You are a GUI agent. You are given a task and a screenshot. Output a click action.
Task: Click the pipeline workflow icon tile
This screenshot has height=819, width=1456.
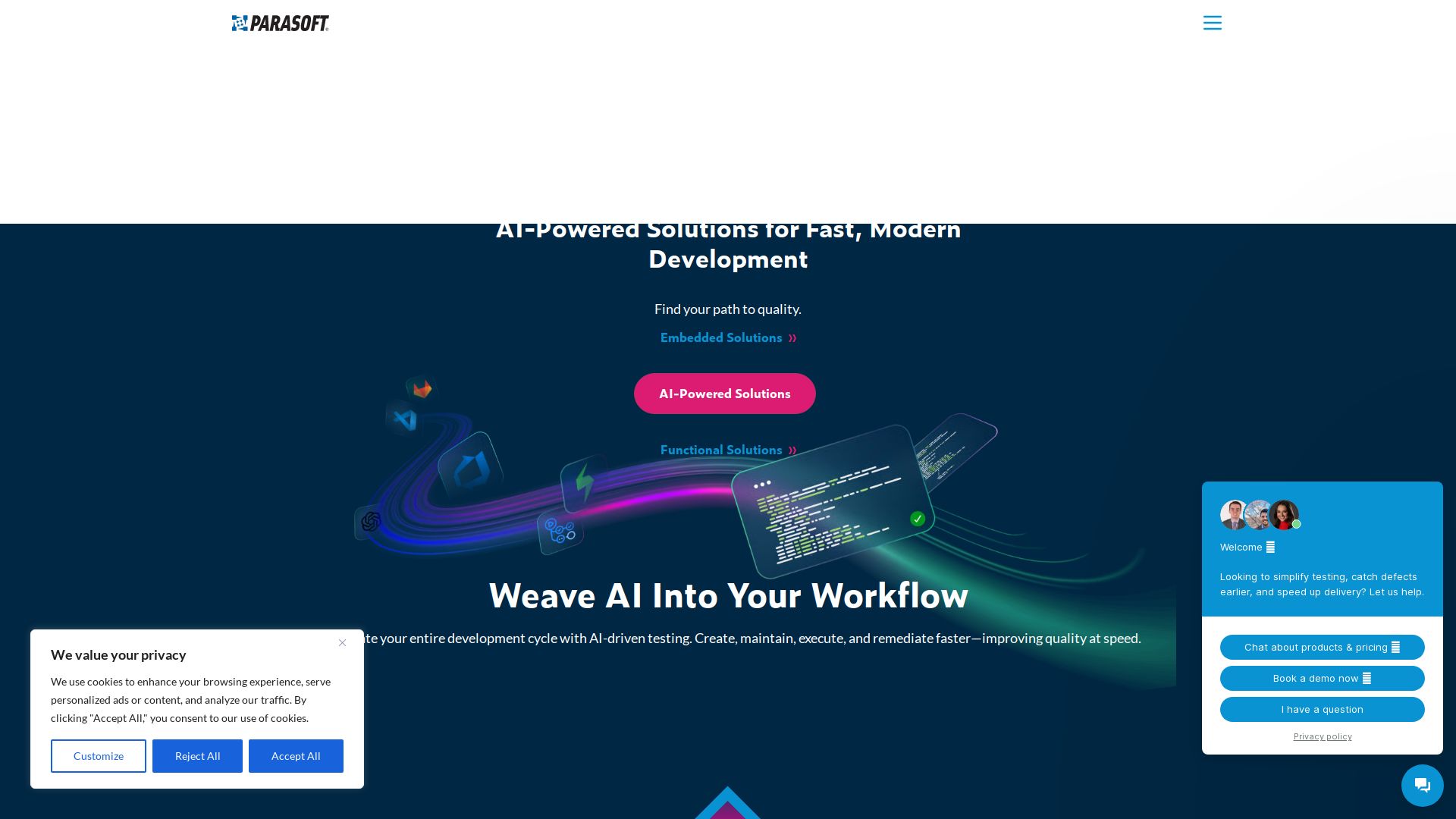[x=560, y=531]
